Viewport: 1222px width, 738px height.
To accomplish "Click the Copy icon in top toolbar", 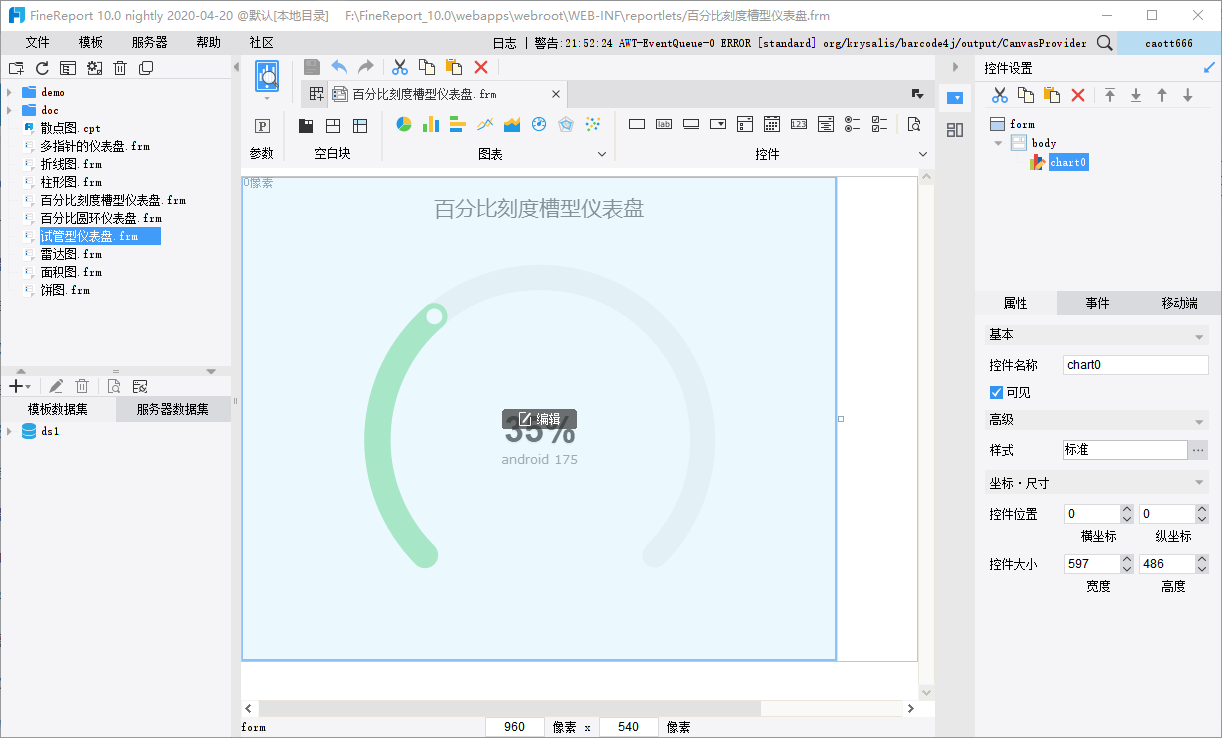I will point(427,67).
